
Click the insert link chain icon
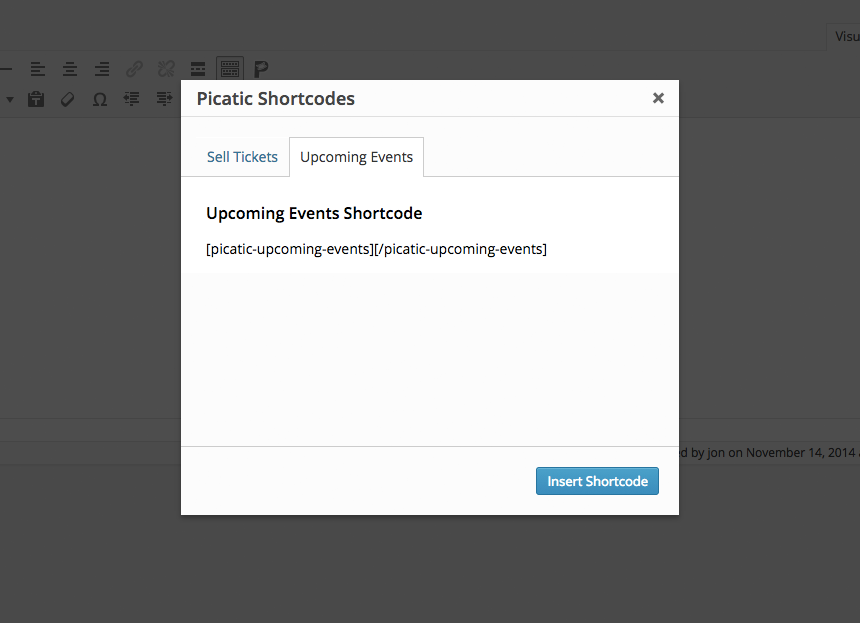[x=134, y=69]
